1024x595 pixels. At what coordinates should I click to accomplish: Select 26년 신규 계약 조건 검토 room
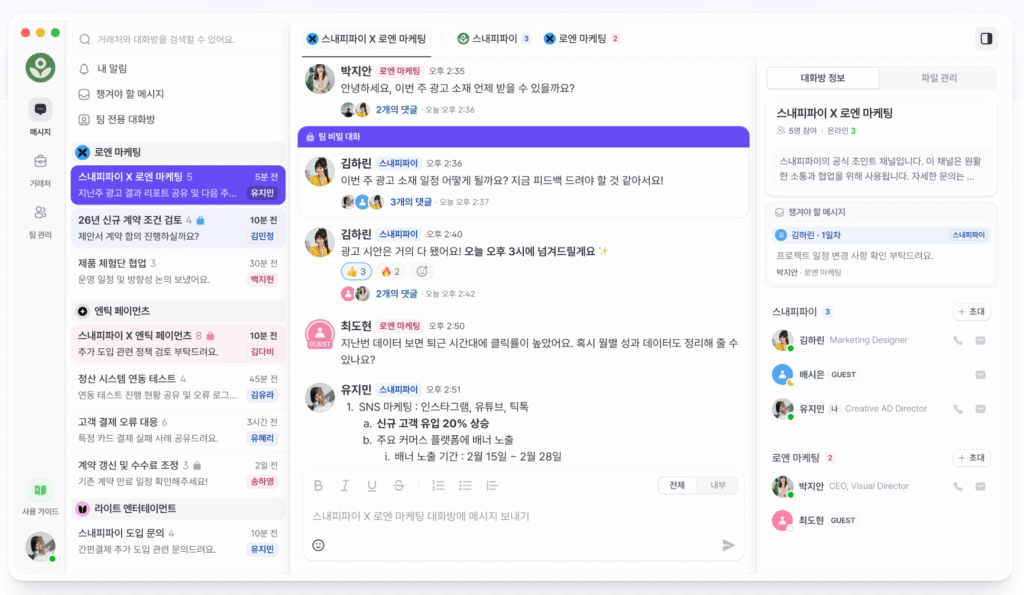[x=178, y=228]
